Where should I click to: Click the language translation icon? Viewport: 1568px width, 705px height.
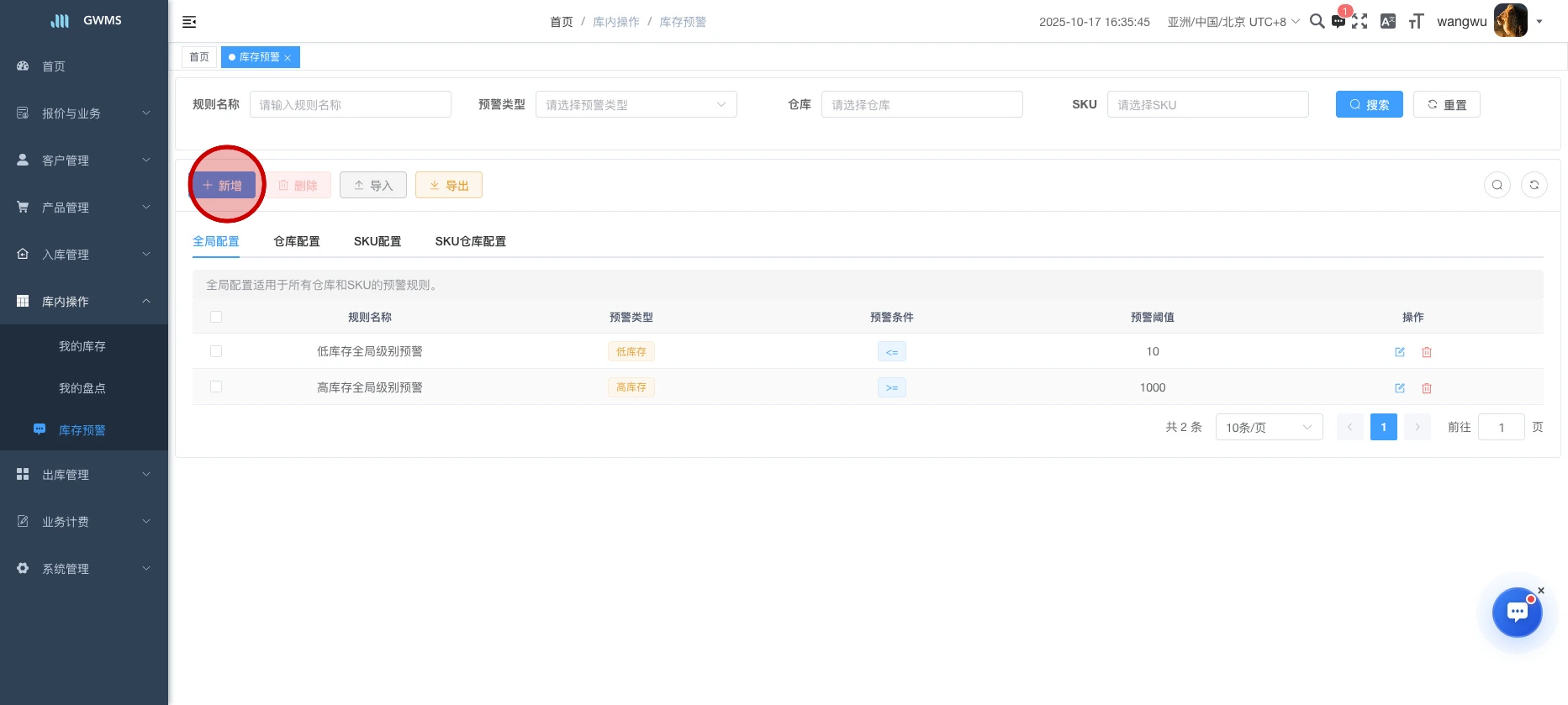(x=1388, y=21)
